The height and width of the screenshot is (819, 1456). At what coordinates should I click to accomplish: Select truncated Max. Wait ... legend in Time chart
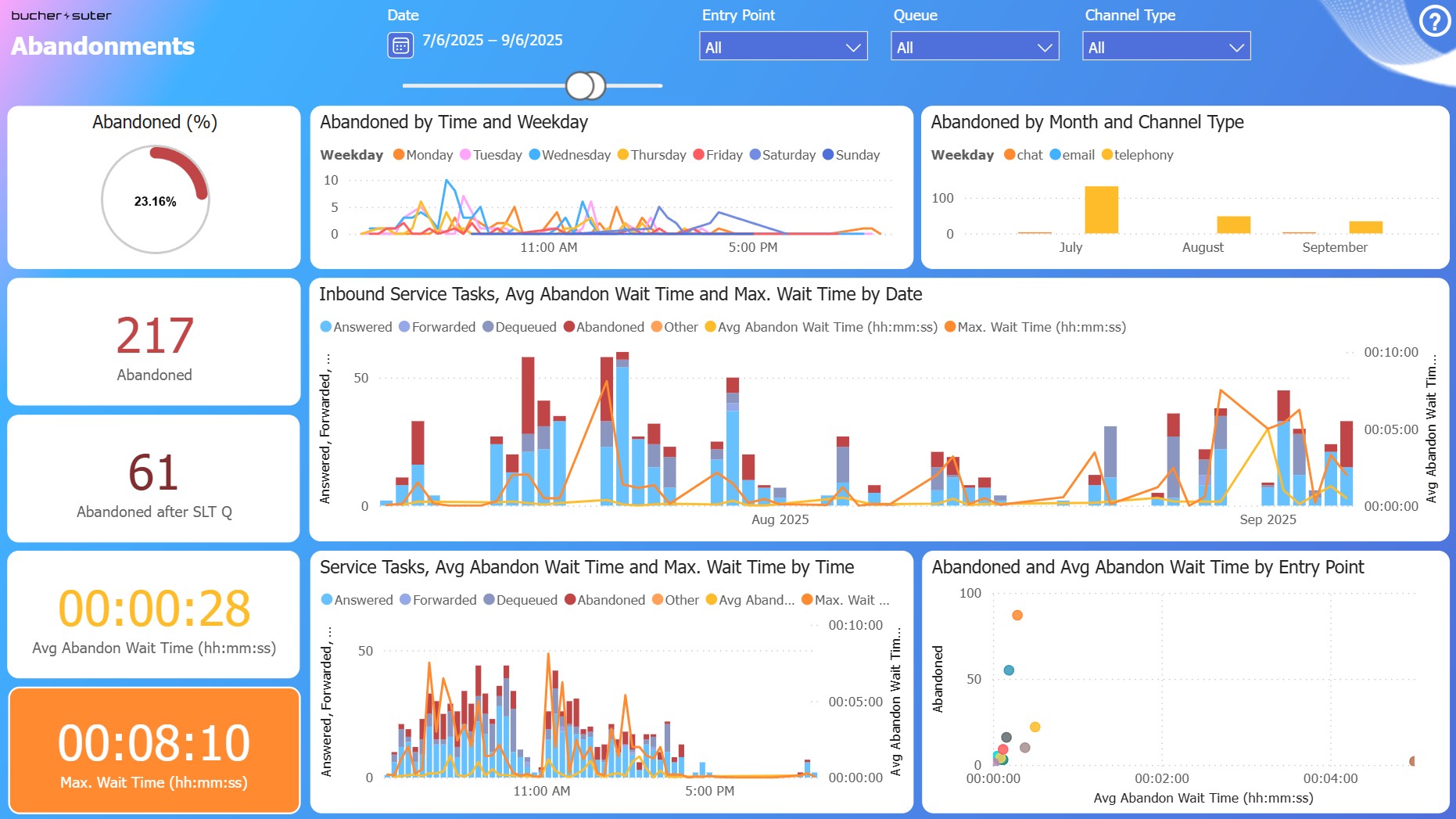(x=846, y=600)
